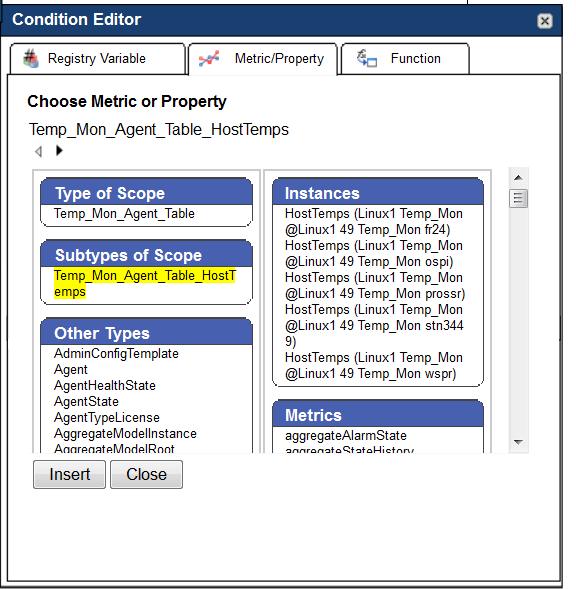Screen dimensions: 576x589
Task: Choose AgentHealthState in Other Types
Action: pyautogui.click(x=104, y=385)
